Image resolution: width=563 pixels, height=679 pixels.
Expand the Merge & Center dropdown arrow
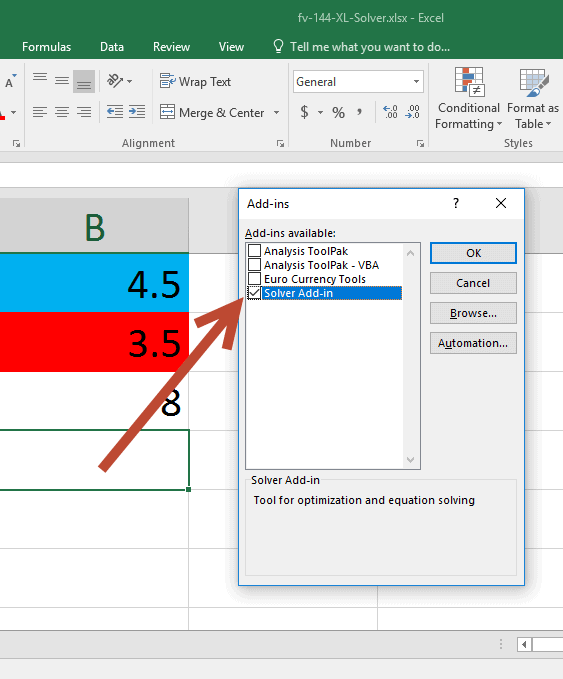click(x=276, y=113)
